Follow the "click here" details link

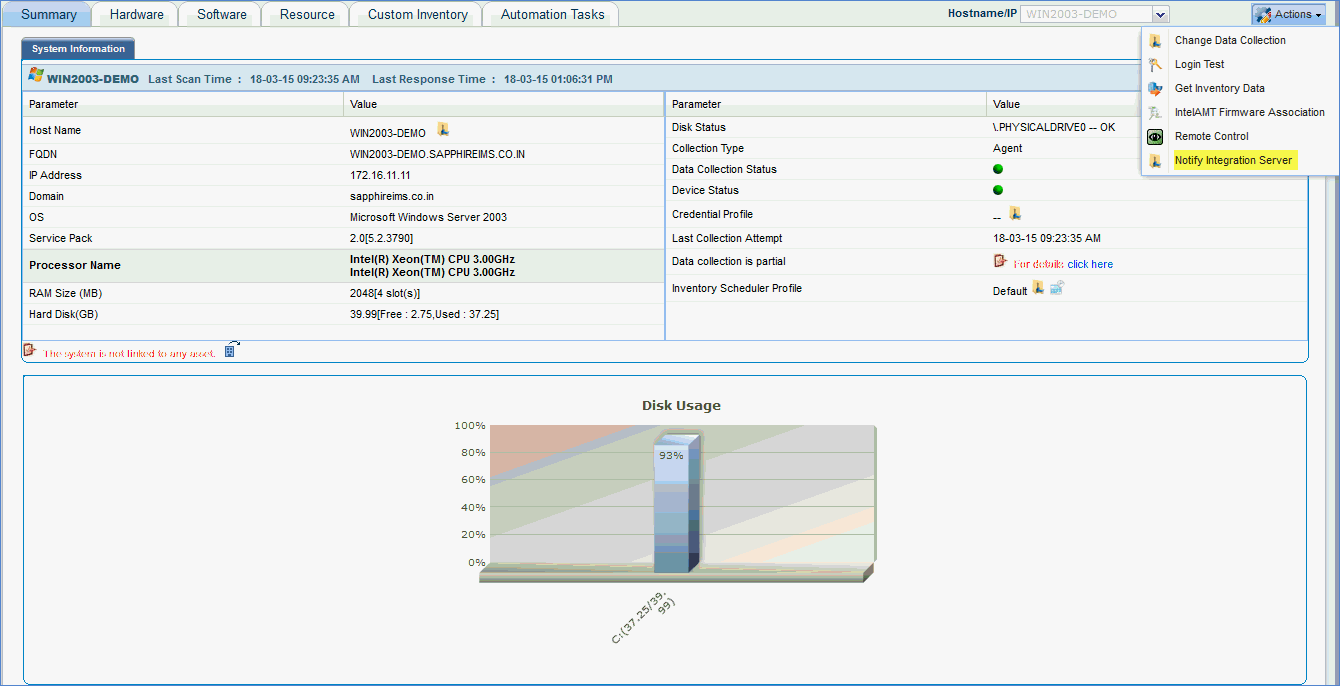(1090, 264)
